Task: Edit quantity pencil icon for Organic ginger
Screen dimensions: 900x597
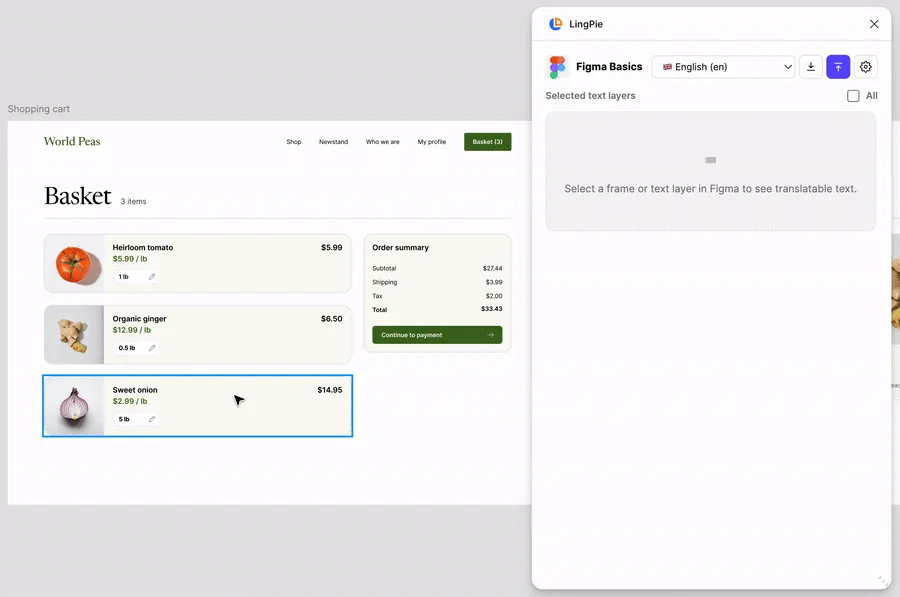Action: click(152, 348)
